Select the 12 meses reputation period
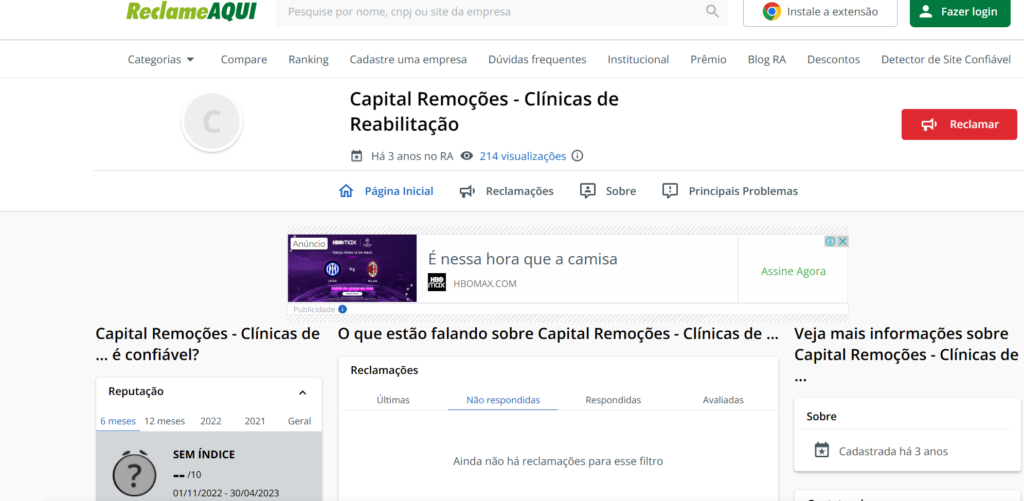 [164, 421]
